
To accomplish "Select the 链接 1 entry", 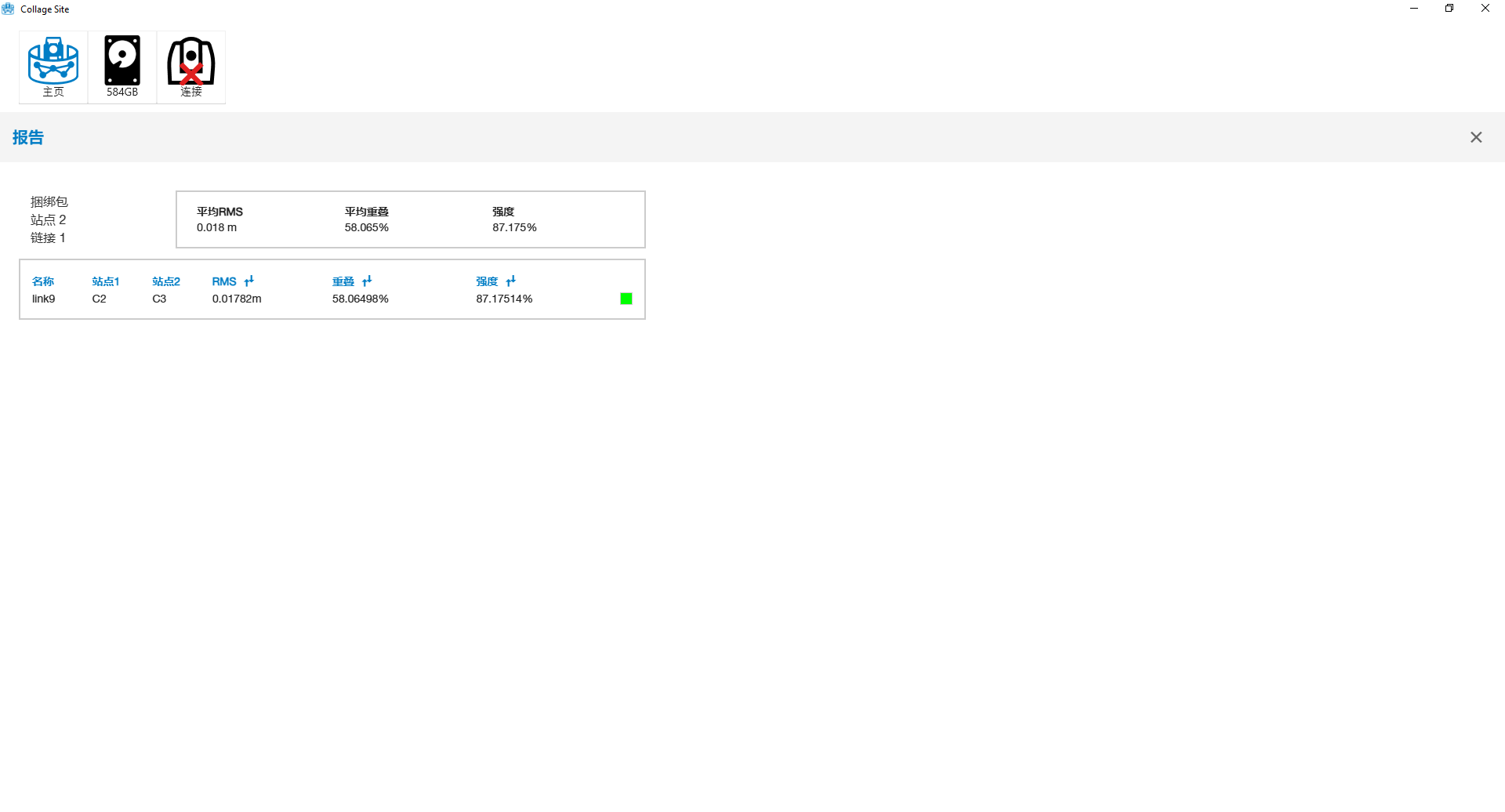I will click(48, 237).
